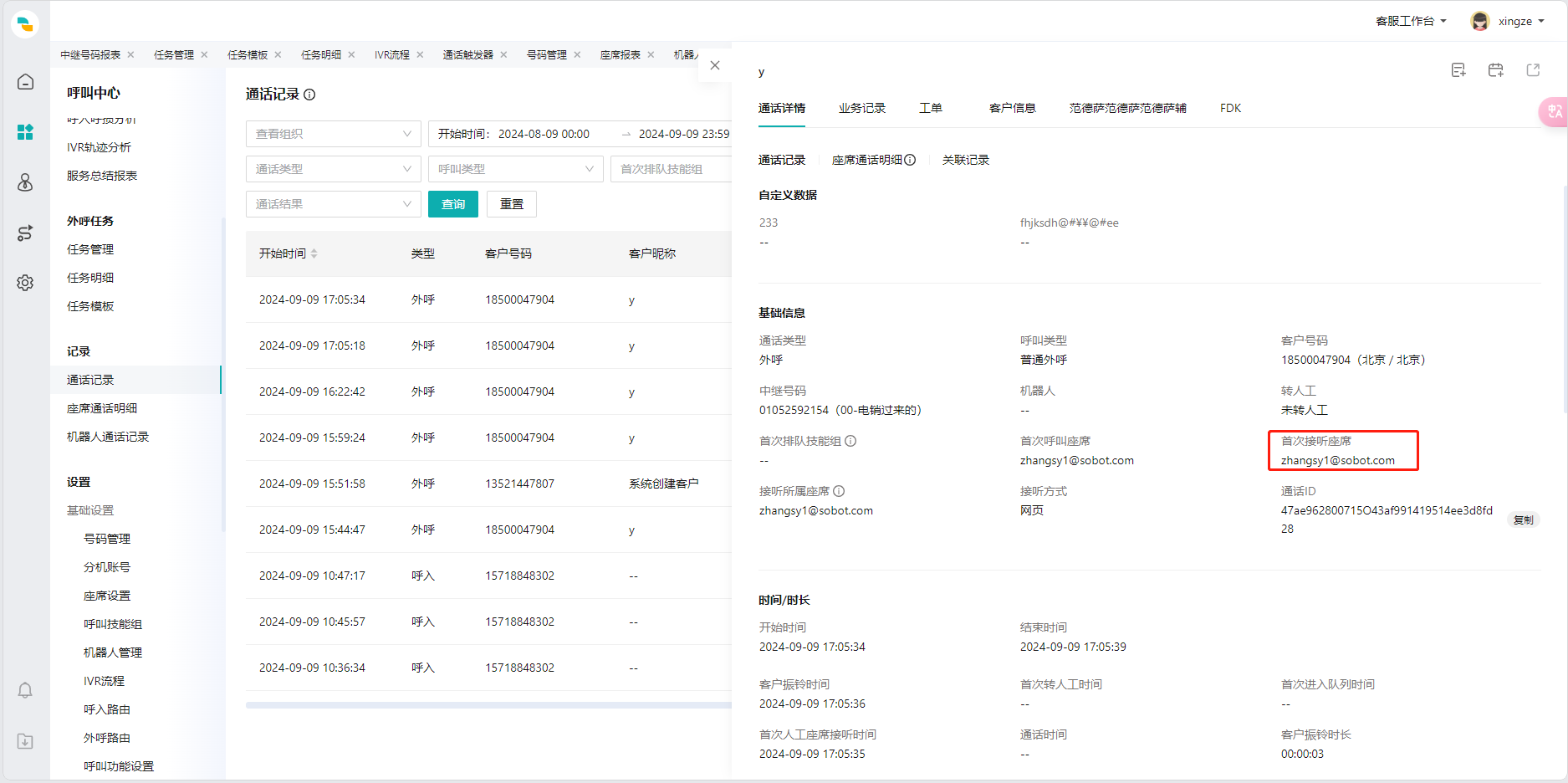Open the 呼叫类型 dropdown
Screen dimensions: 1568x783
pyautogui.click(x=516, y=169)
